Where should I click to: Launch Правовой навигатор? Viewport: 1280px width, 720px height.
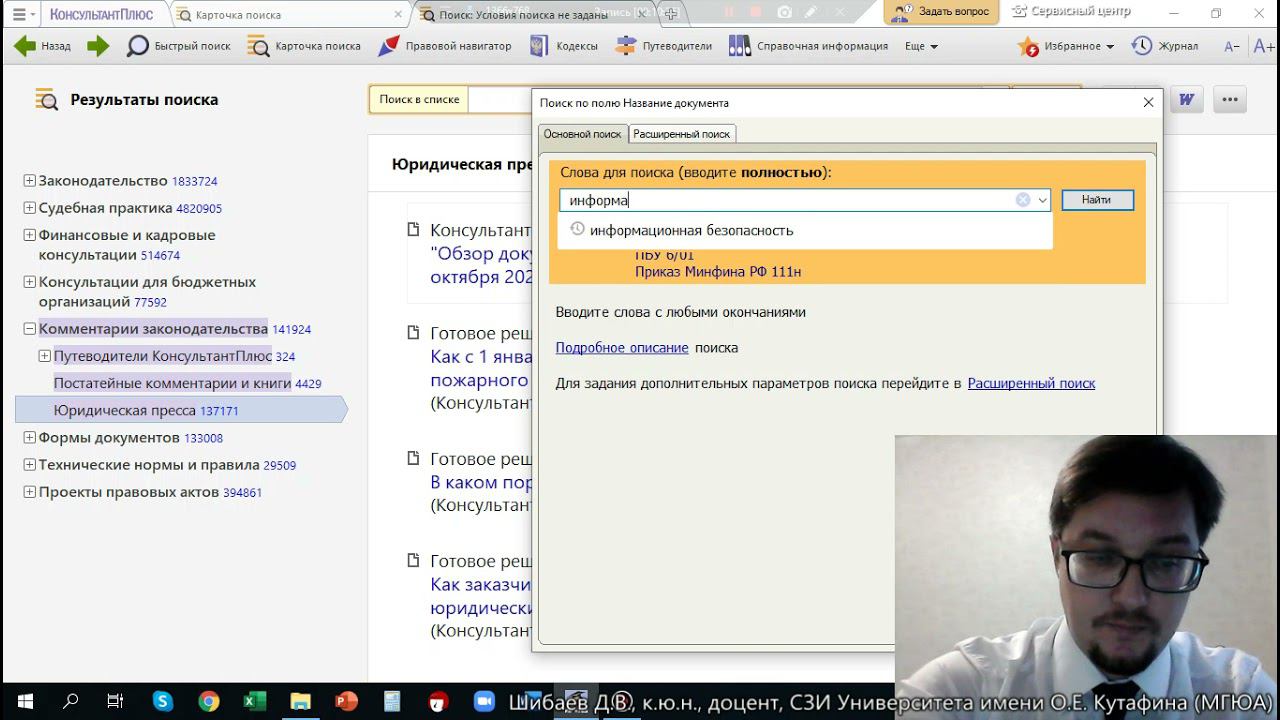(444, 46)
